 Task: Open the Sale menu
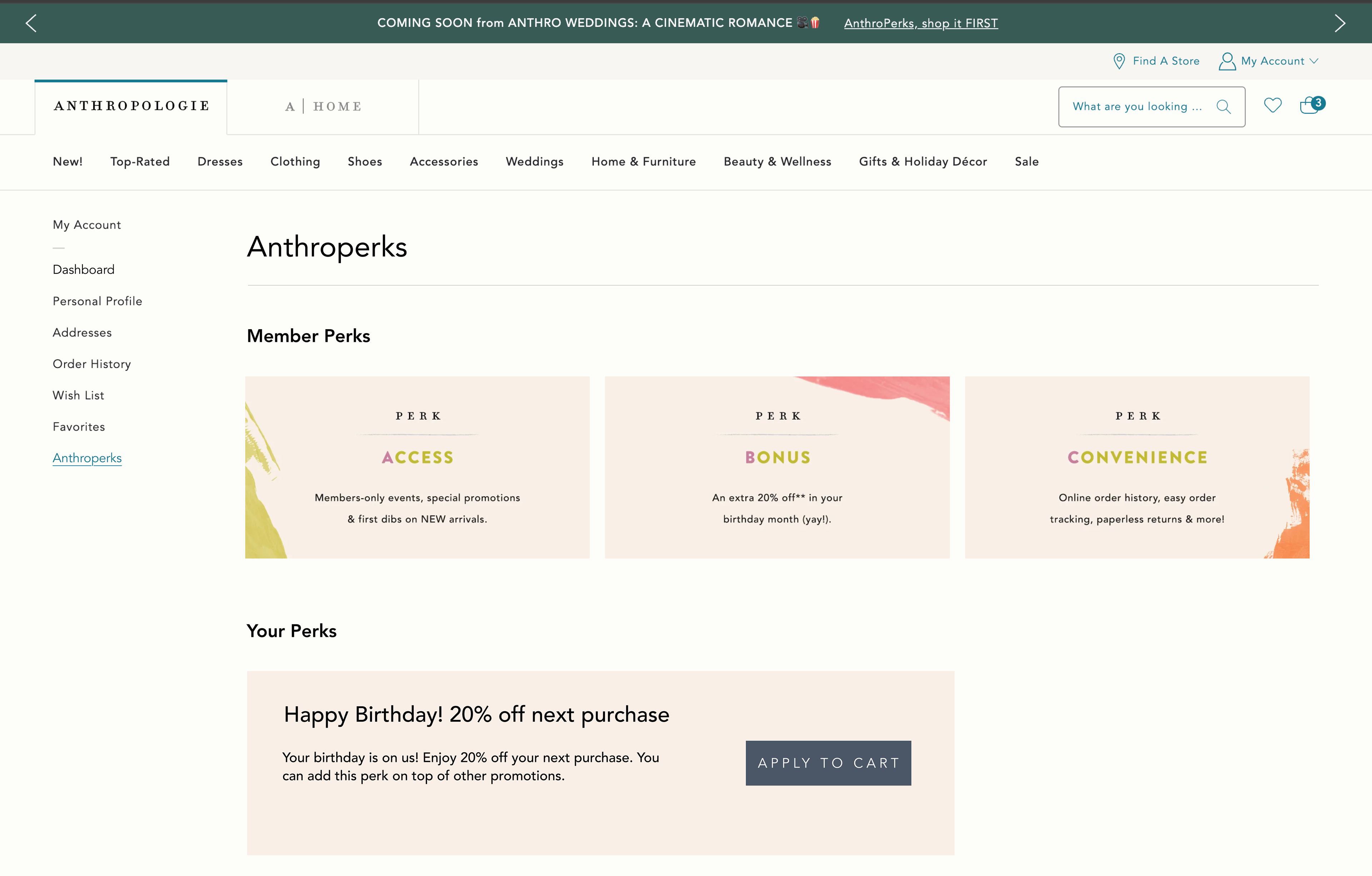(x=1026, y=162)
